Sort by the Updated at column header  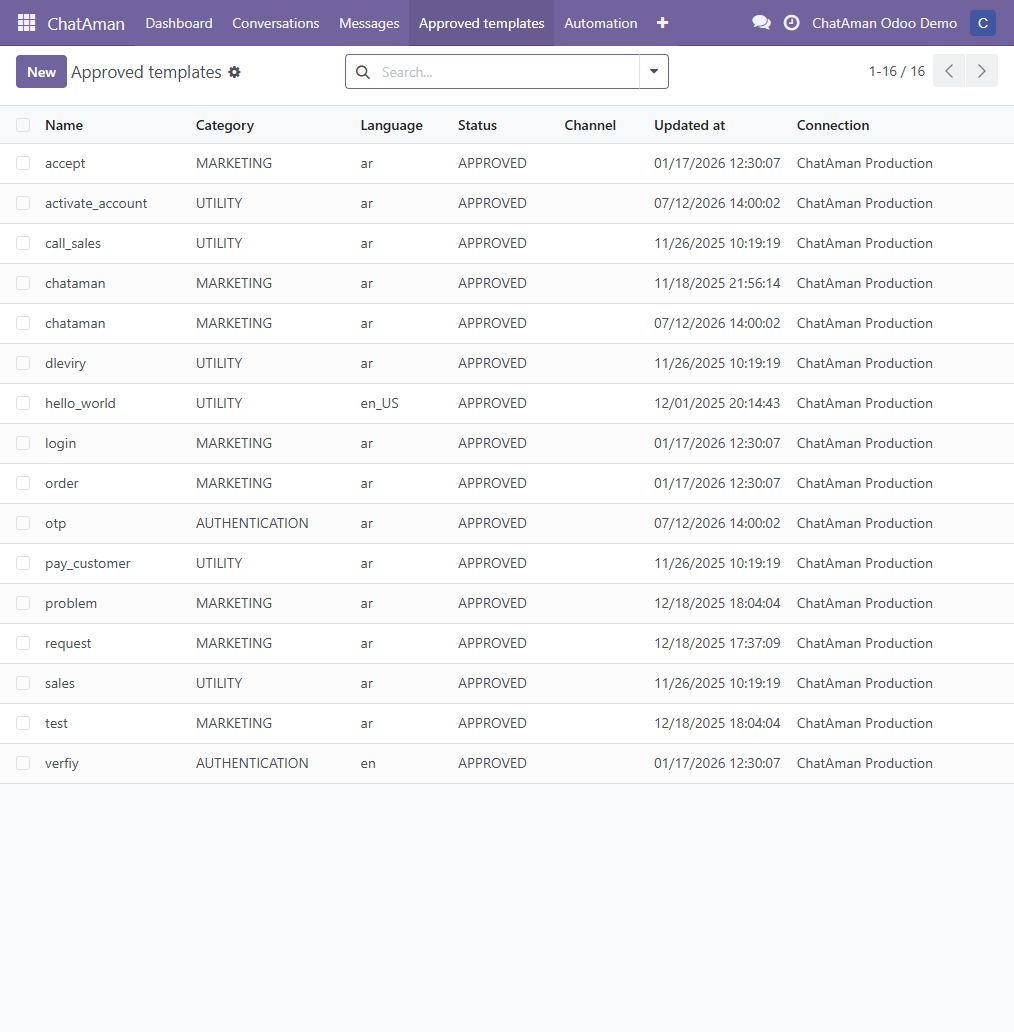click(690, 125)
